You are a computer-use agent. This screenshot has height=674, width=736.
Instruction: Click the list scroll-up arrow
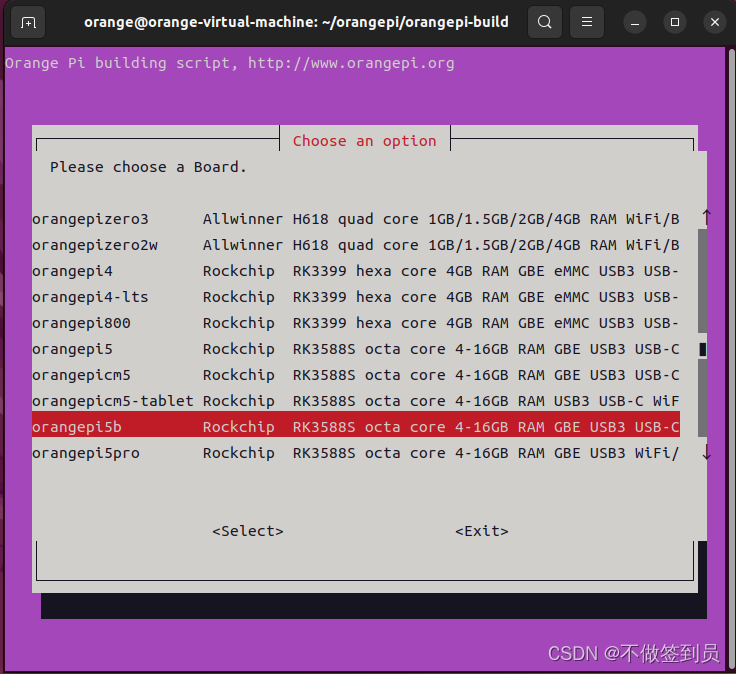pyautogui.click(x=706, y=217)
